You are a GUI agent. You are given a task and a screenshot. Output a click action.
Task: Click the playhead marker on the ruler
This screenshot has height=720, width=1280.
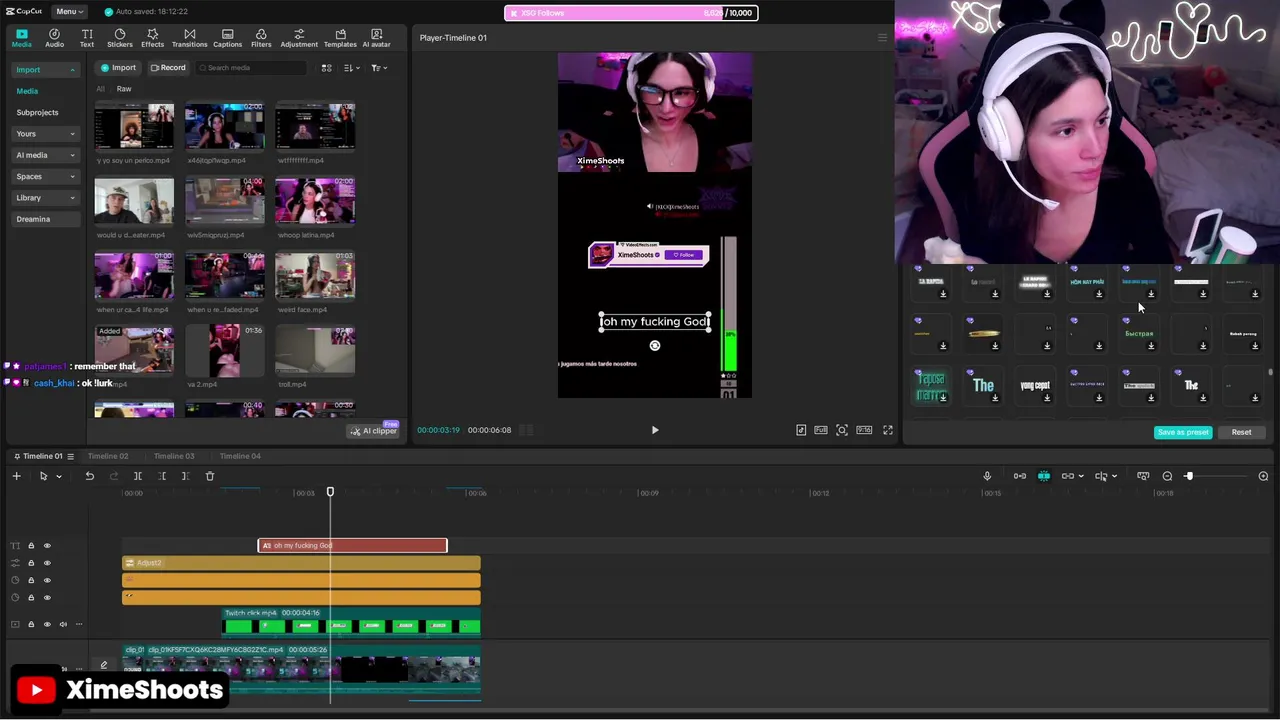(330, 492)
